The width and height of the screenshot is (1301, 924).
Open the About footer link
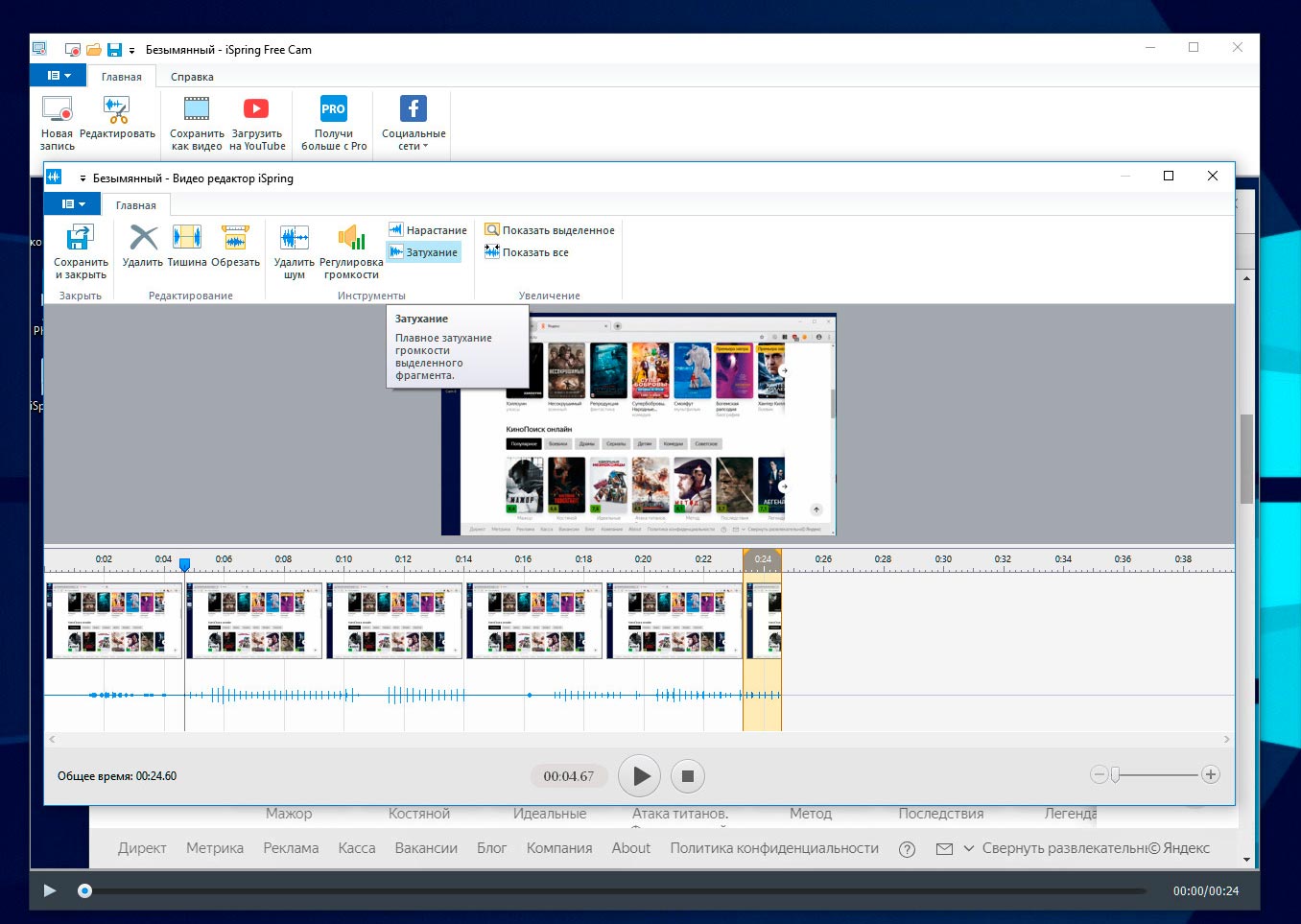click(x=631, y=848)
